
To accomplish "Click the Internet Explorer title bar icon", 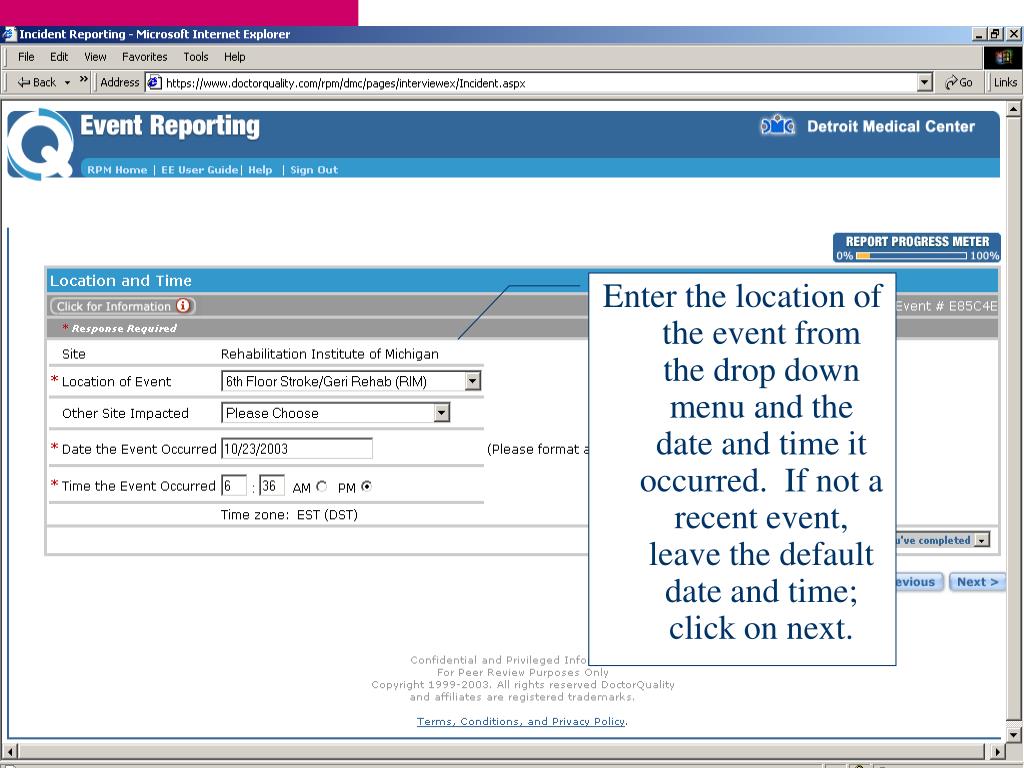I will [x=9, y=34].
